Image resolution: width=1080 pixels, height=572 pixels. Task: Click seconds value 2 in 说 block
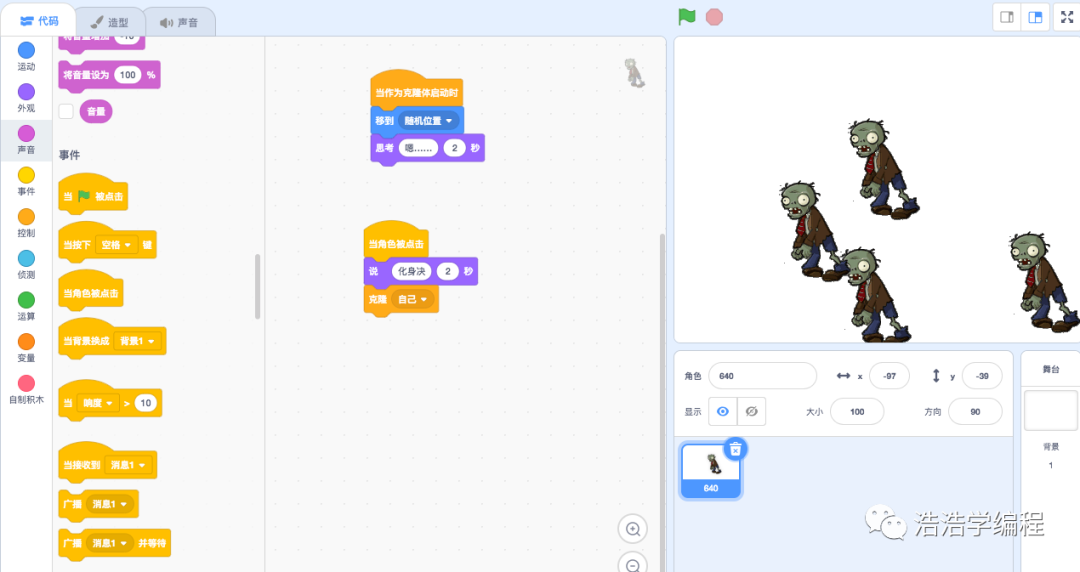click(x=447, y=272)
